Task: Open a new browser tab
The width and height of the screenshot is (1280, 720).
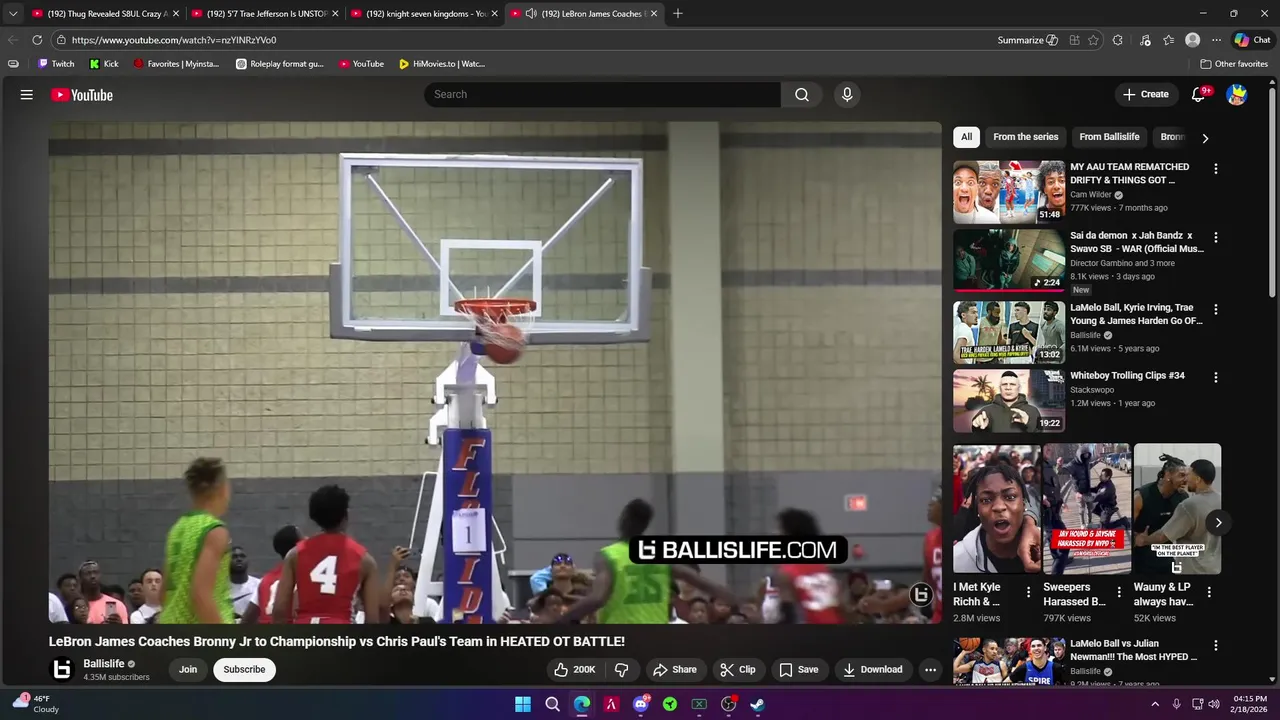Action: tap(678, 14)
